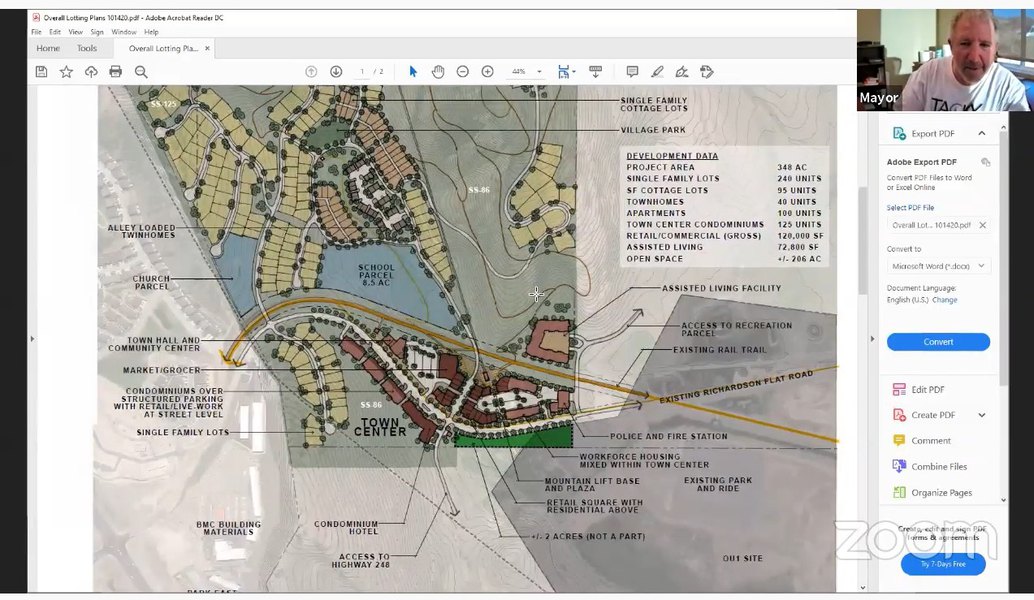Click the Change language link
The image size is (1034, 600).
944,300
